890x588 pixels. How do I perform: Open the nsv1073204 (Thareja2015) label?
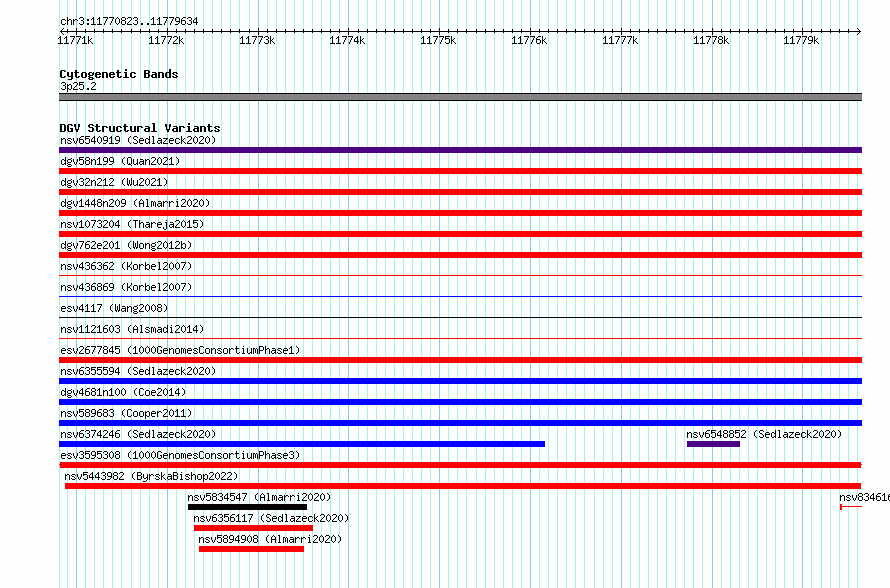pyautogui.click(x=132, y=224)
